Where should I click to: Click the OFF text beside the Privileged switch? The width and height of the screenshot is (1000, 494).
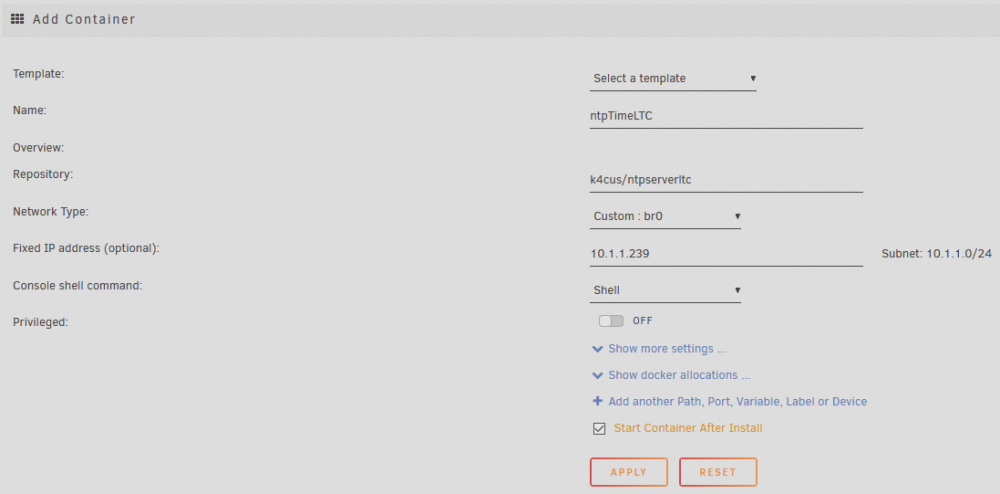pyautogui.click(x=643, y=321)
